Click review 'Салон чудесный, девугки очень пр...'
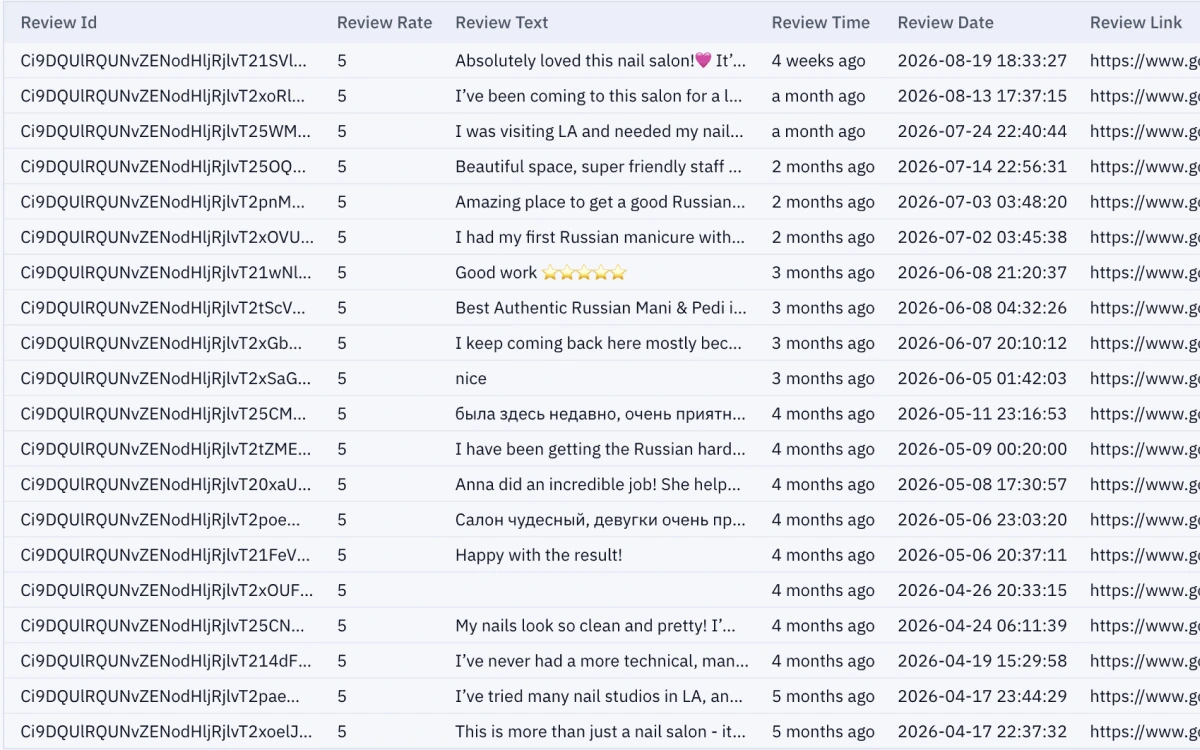1200x750 pixels. pos(600,520)
